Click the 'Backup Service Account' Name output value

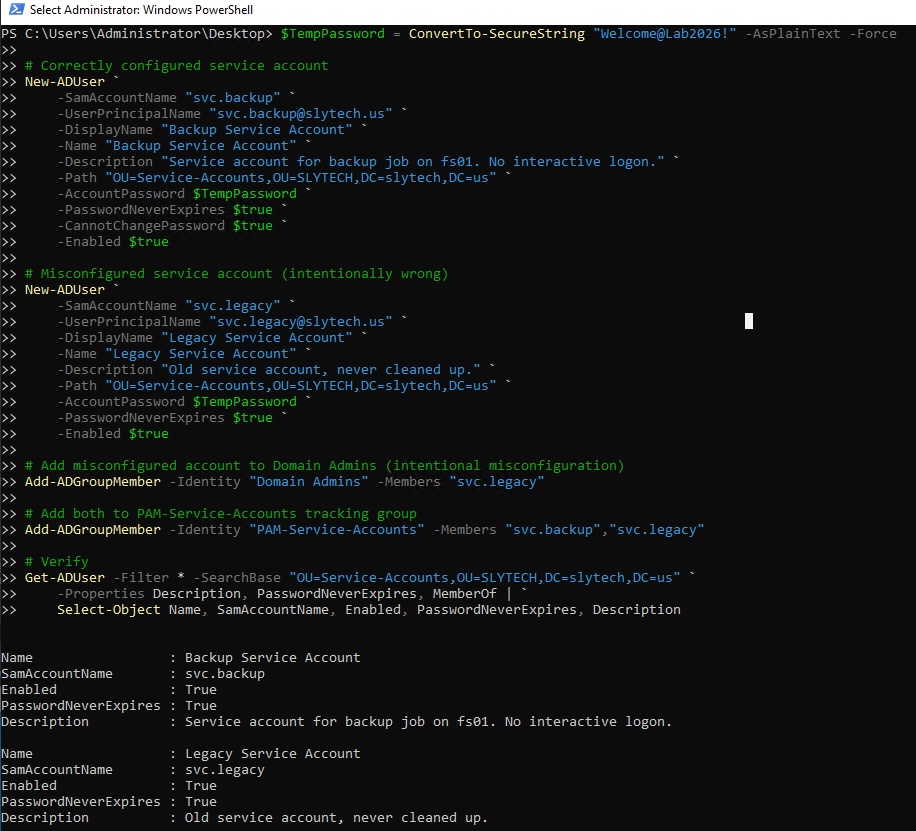272,658
